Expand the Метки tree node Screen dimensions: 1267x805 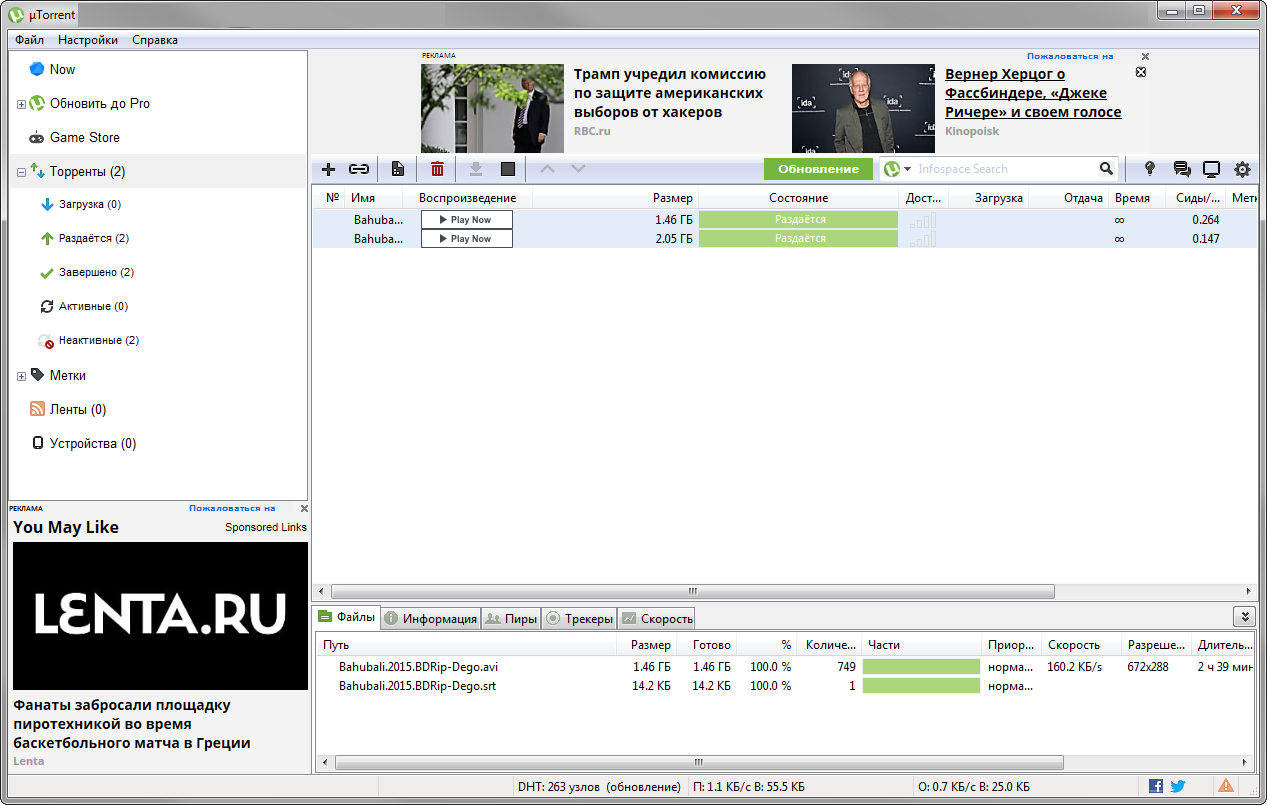point(21,376)
